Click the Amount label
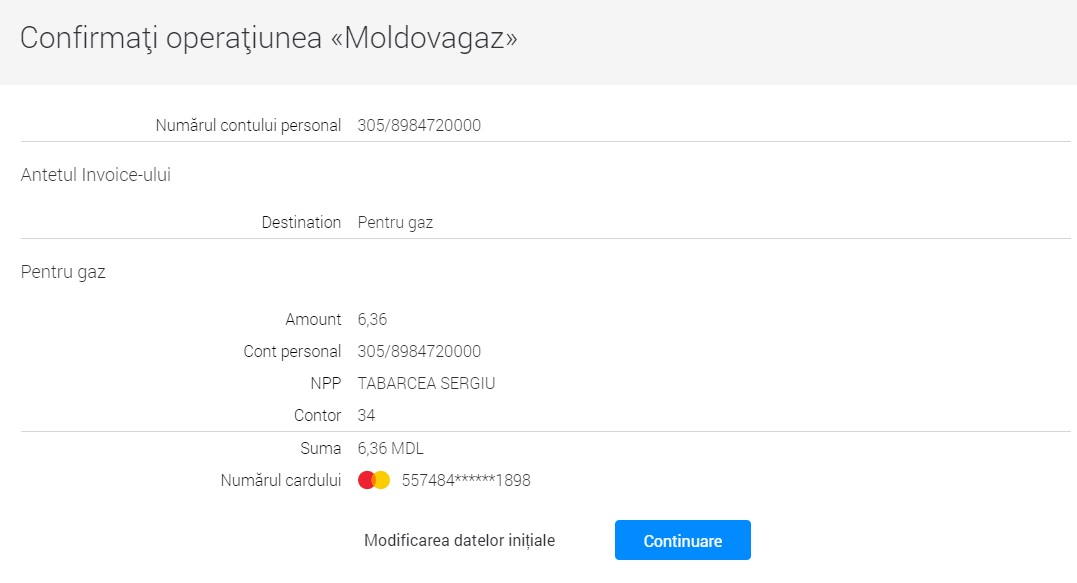The width and height of the screenshot is (1077, 583). coord(313,320)
